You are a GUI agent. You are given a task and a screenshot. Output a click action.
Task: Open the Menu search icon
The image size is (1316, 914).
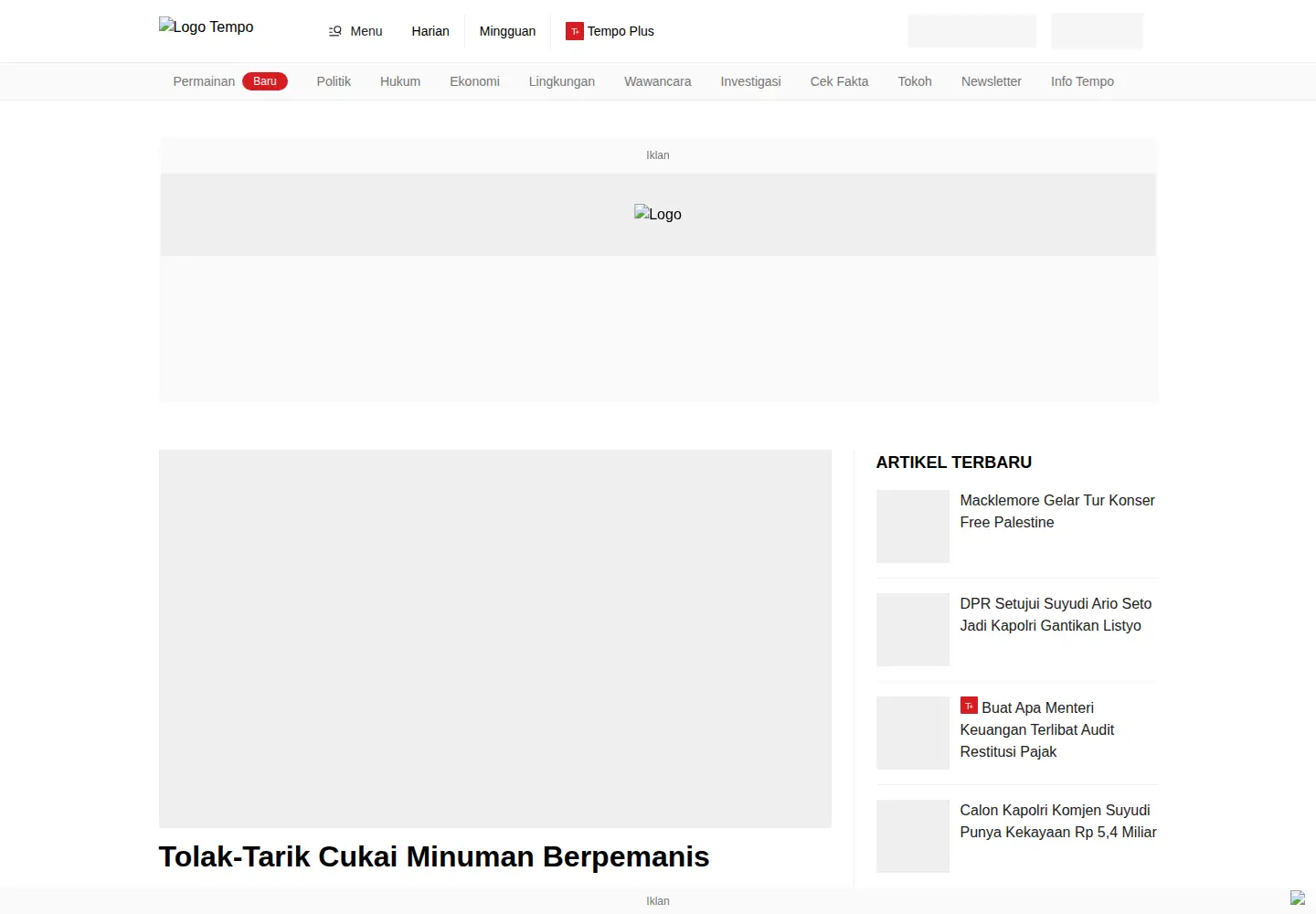(335, 31)
